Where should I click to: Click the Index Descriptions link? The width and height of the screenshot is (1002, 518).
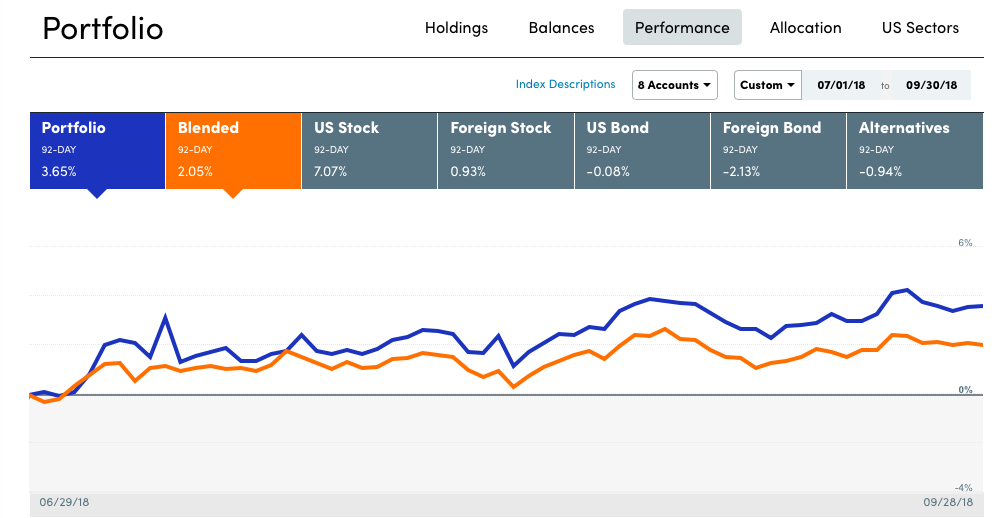[x=565, y=85]
